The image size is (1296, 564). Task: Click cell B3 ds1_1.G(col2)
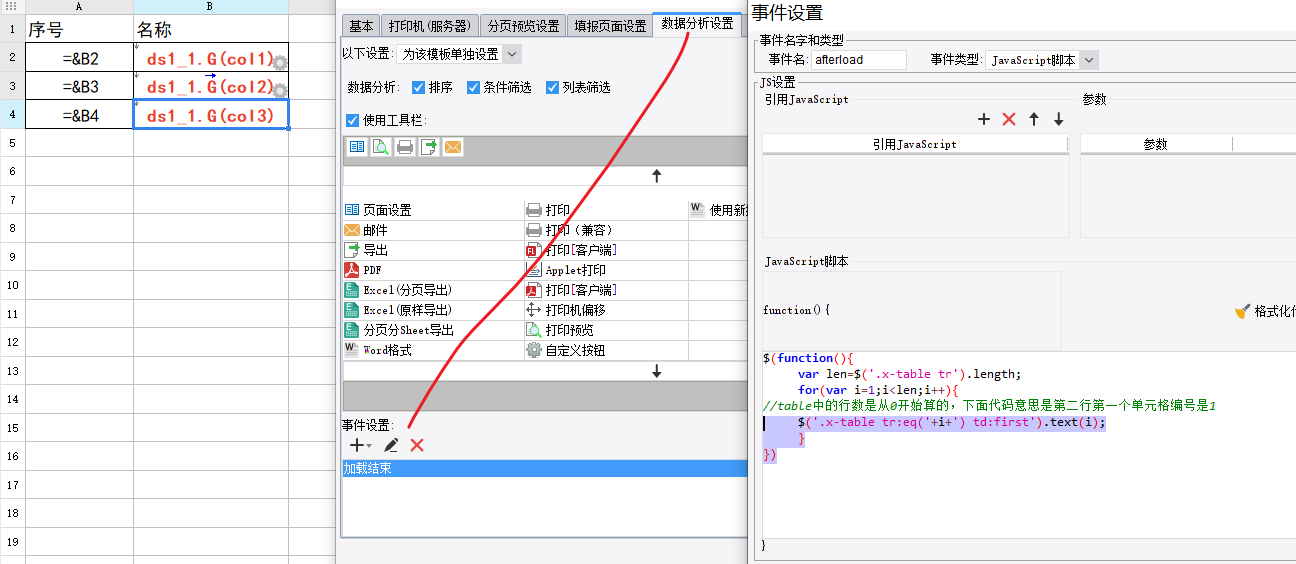tap(210, 87)
